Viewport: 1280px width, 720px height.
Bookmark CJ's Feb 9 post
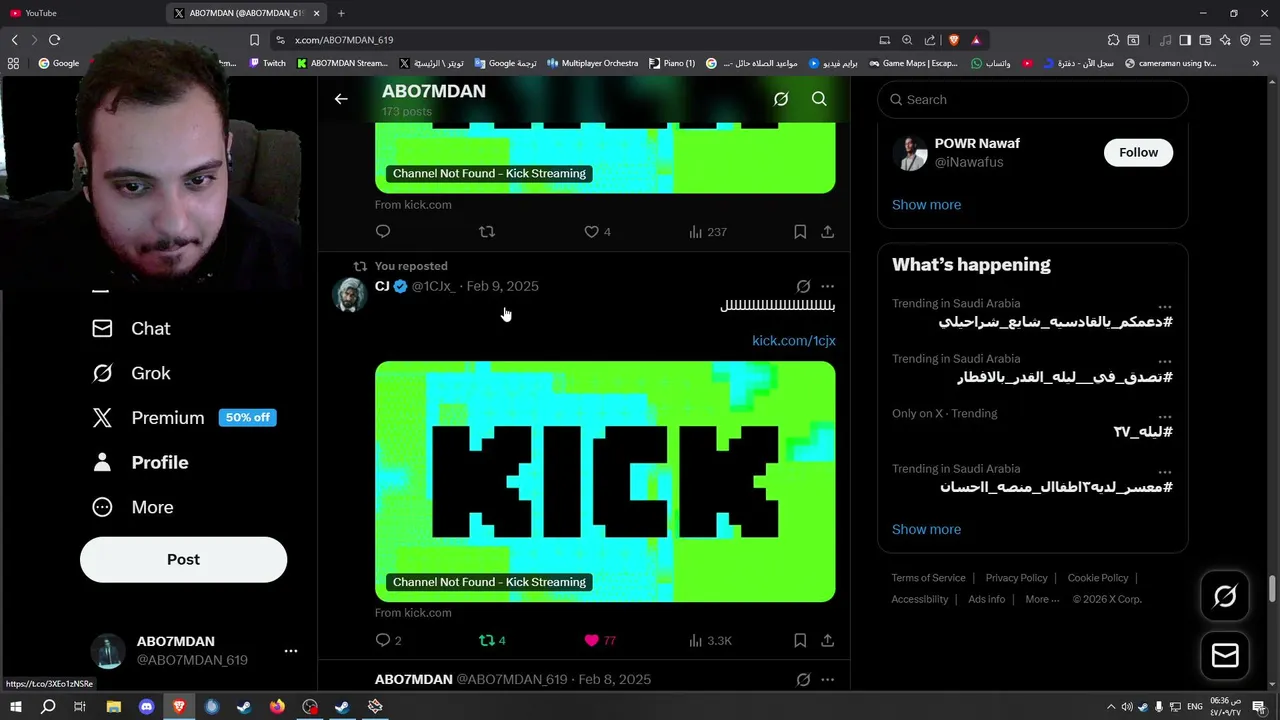pyautogui.click(x=800, y=640)
